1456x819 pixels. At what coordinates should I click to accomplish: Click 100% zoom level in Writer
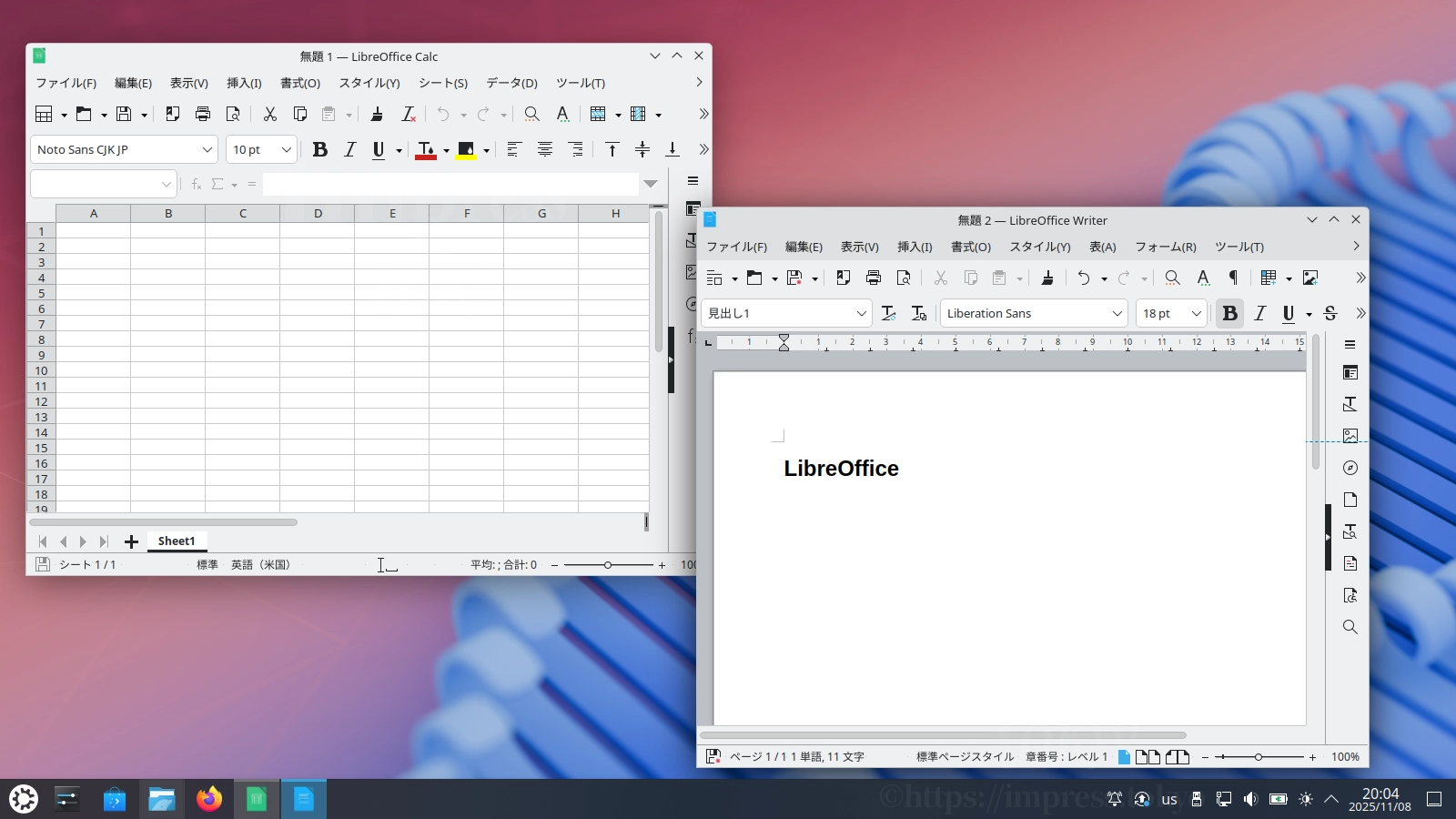pos(1345,756)
